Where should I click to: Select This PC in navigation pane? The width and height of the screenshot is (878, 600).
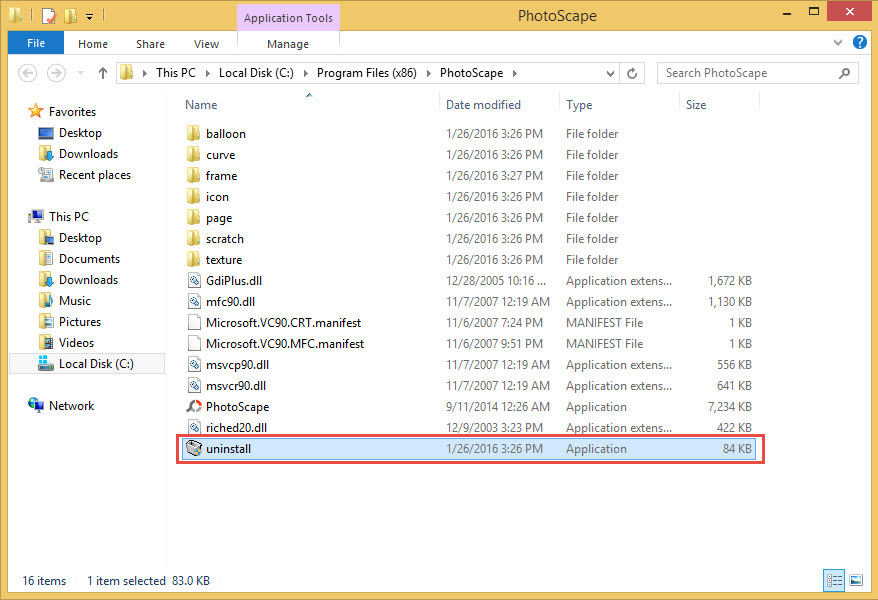(x=68, y=217)
